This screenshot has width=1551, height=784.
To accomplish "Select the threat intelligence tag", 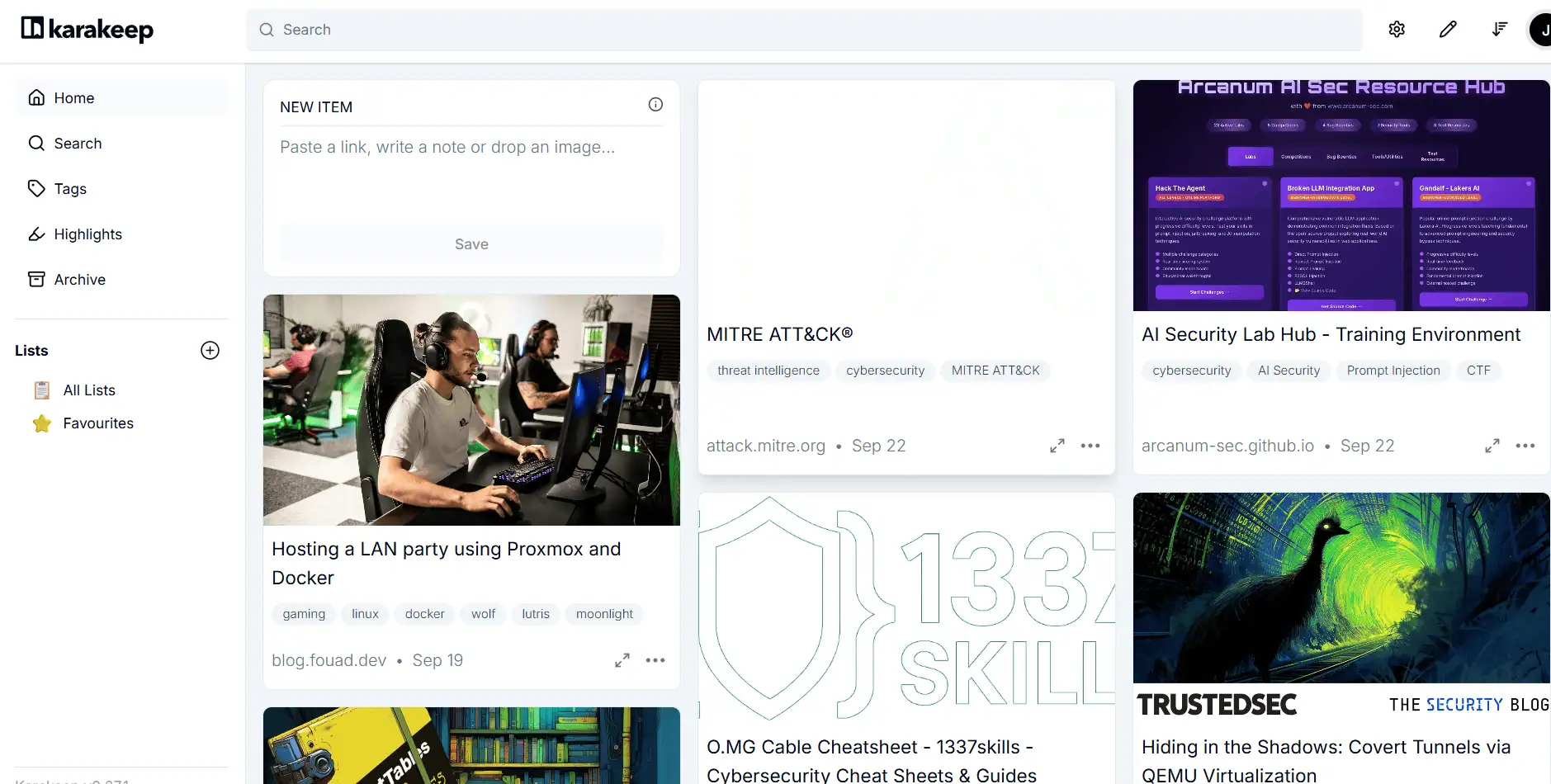I will pyautogui.click(x=768, y=371).
